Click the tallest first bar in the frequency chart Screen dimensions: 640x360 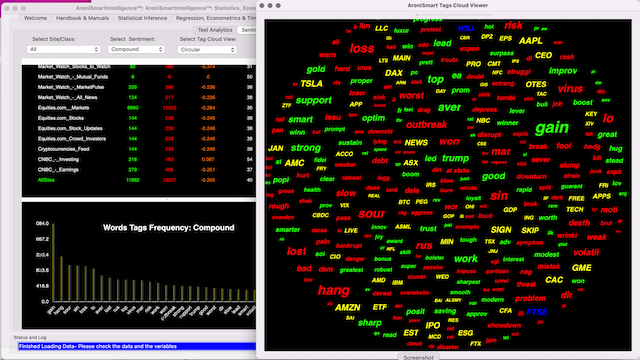[53, 262]
